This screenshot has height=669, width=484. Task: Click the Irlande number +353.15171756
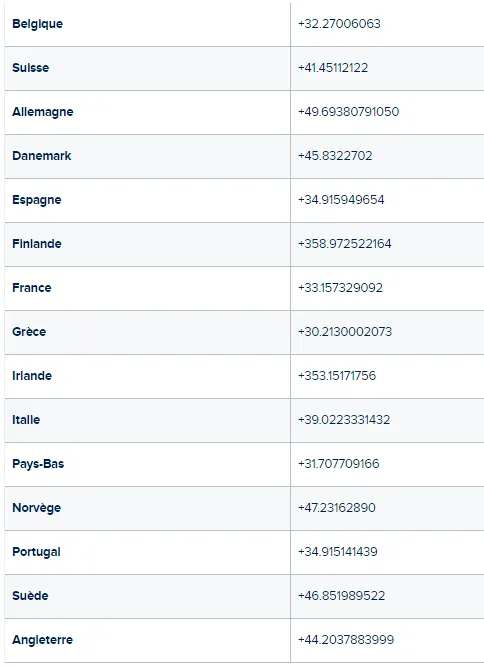tap(337, 375)
